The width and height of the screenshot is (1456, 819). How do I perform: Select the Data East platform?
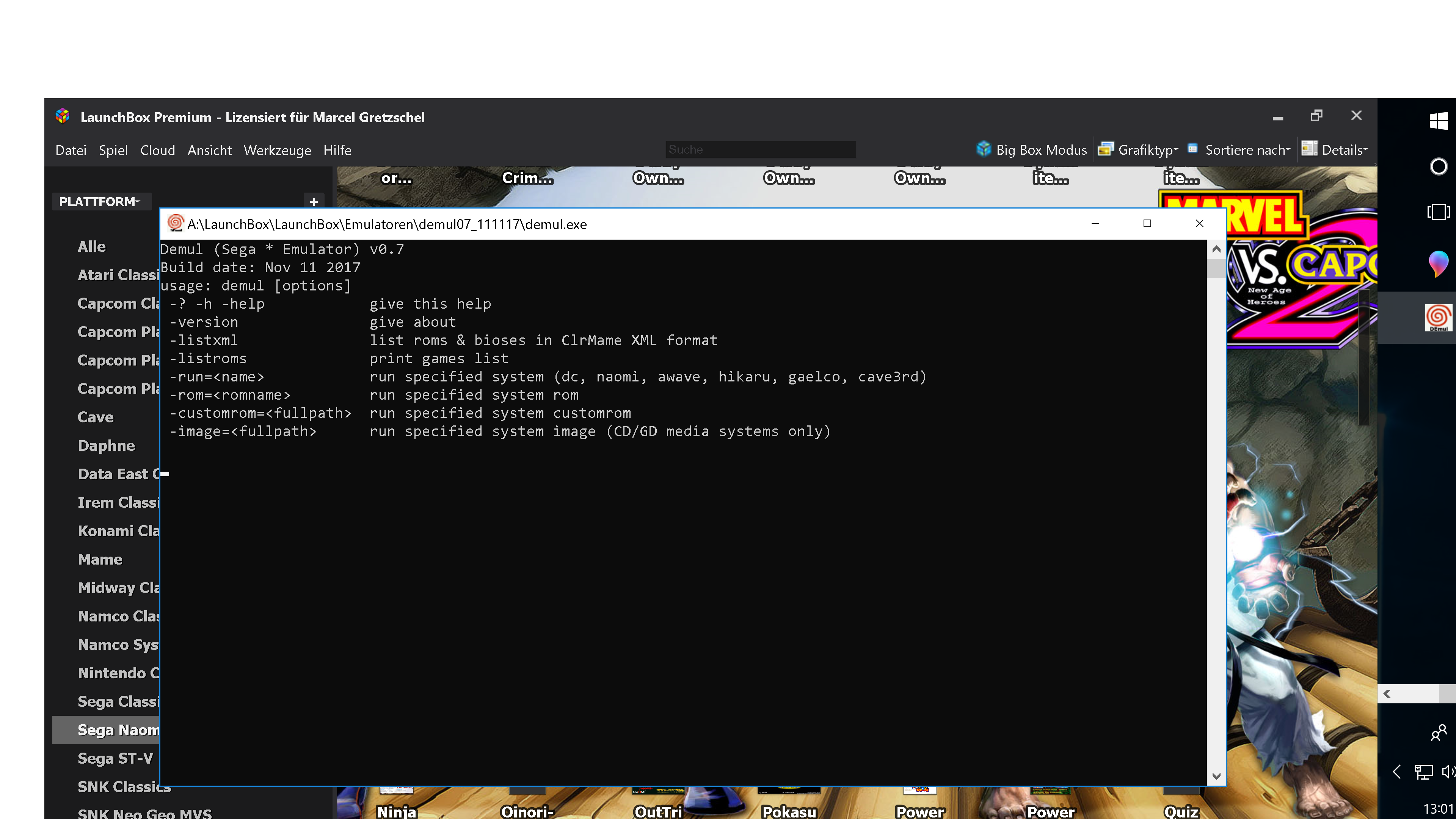click(x=119, y=474)
